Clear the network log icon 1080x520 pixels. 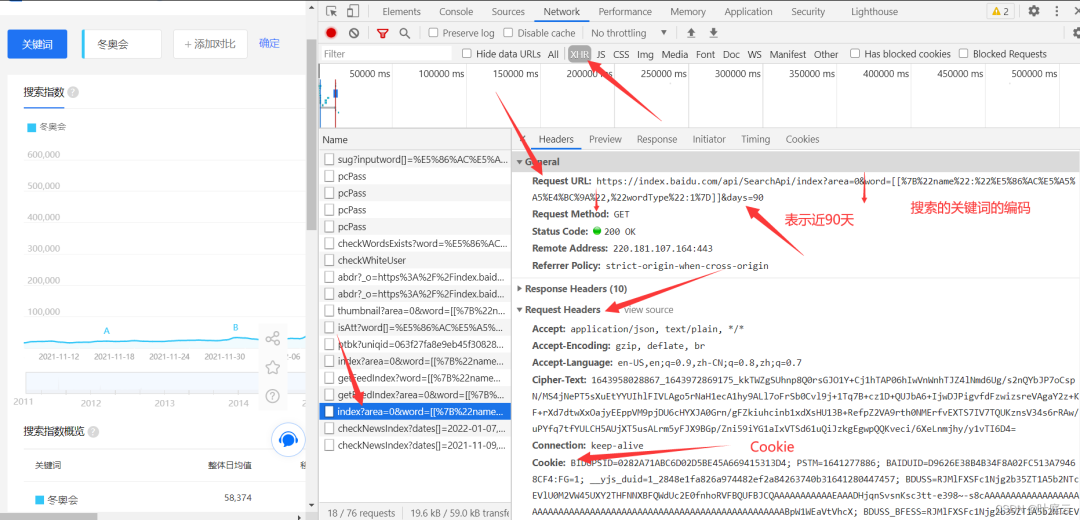(353, 32)
